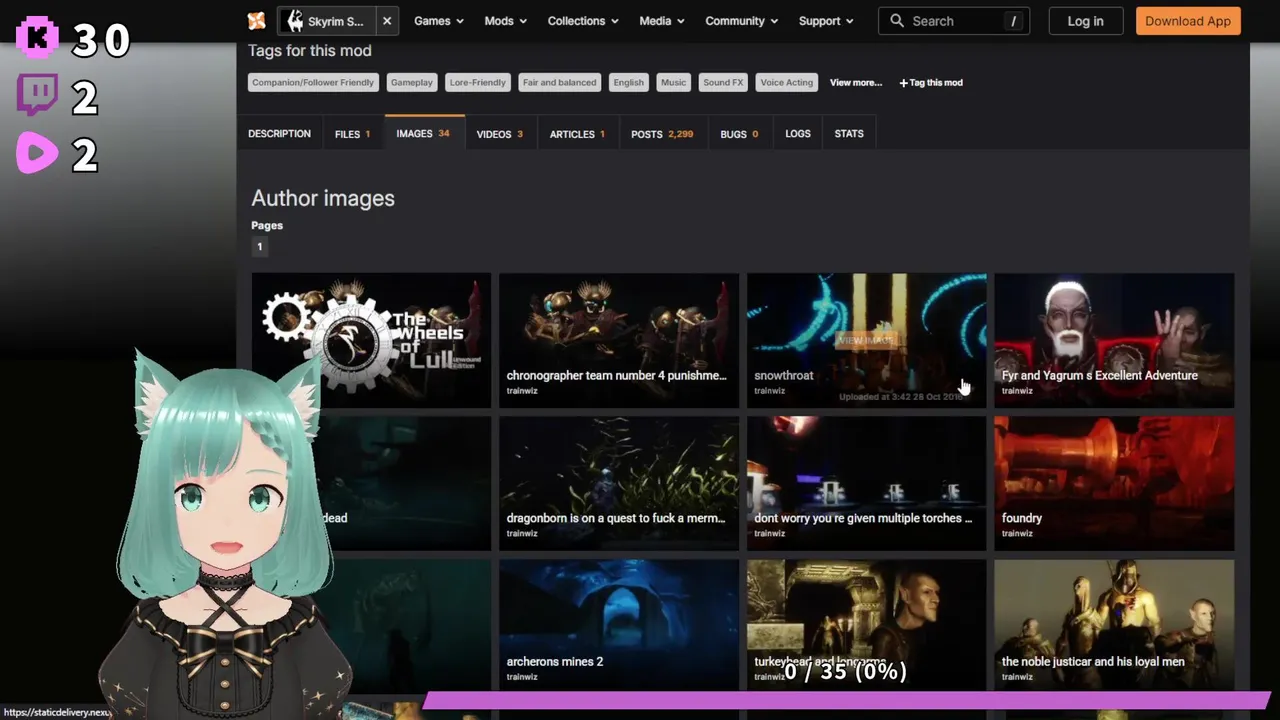Expand the Mods menu
The image size is (1280, 720).
[x=505, y=21]
